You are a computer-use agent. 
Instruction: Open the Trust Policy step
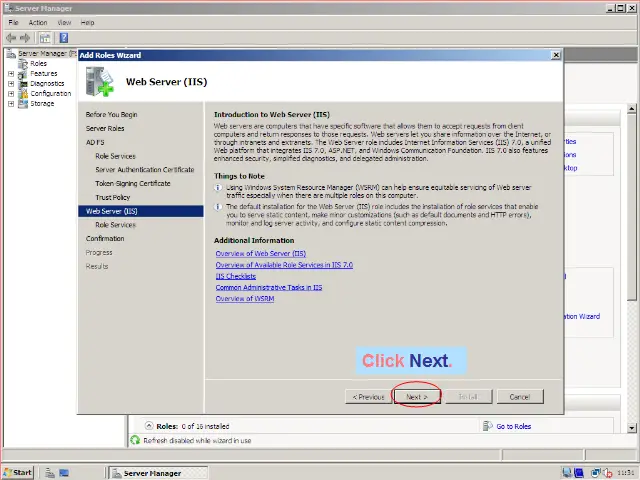pos(113,198)
